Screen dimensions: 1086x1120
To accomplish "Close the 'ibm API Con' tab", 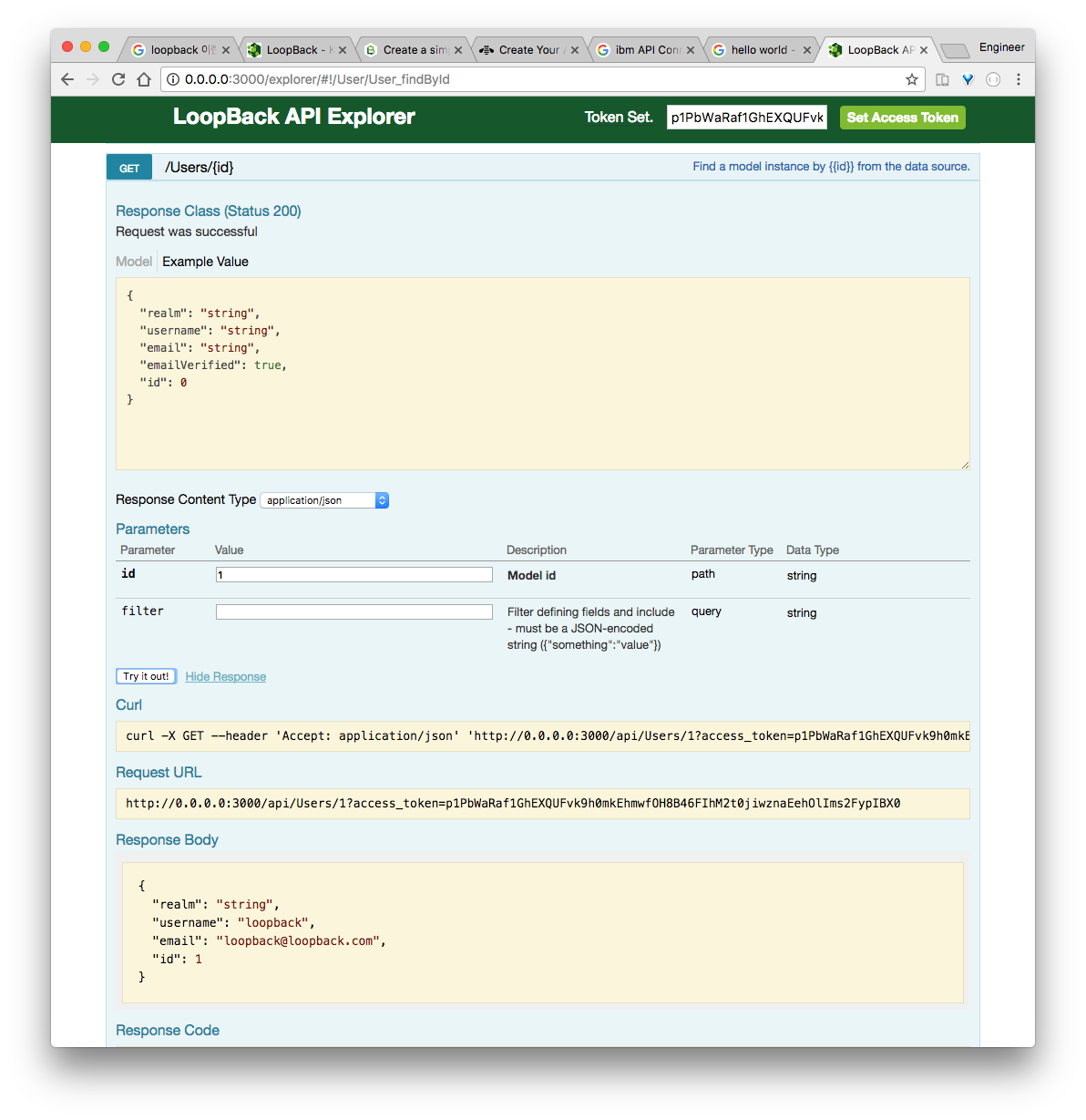I will pyautogui.click(x=691, y=50).
